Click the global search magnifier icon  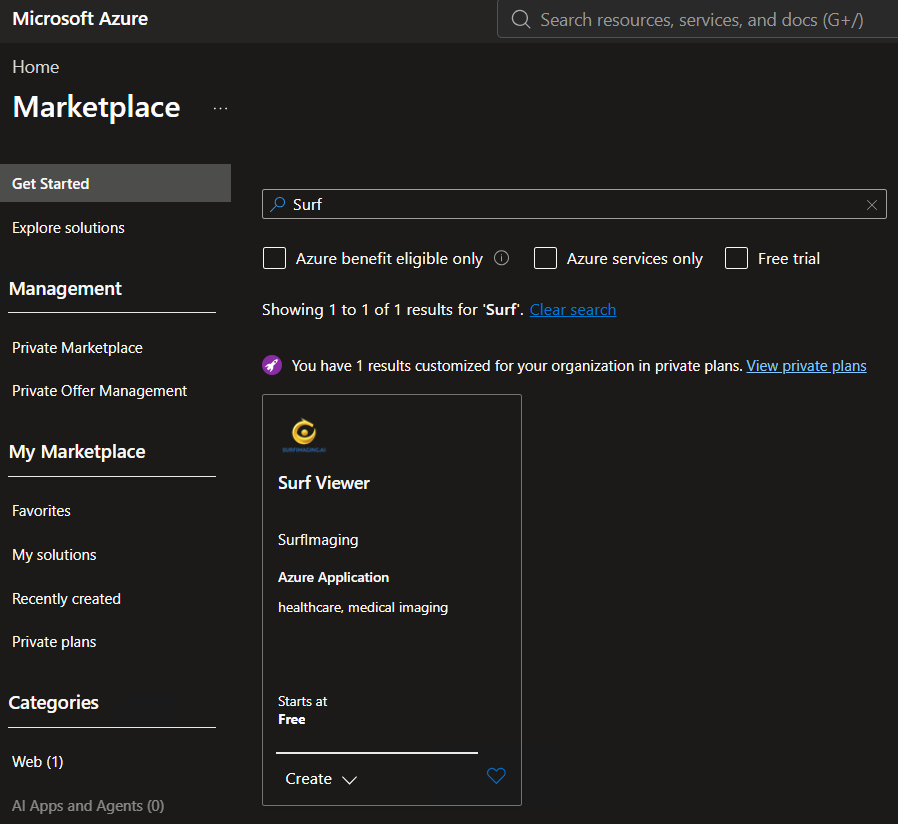(x=521, y=19)
